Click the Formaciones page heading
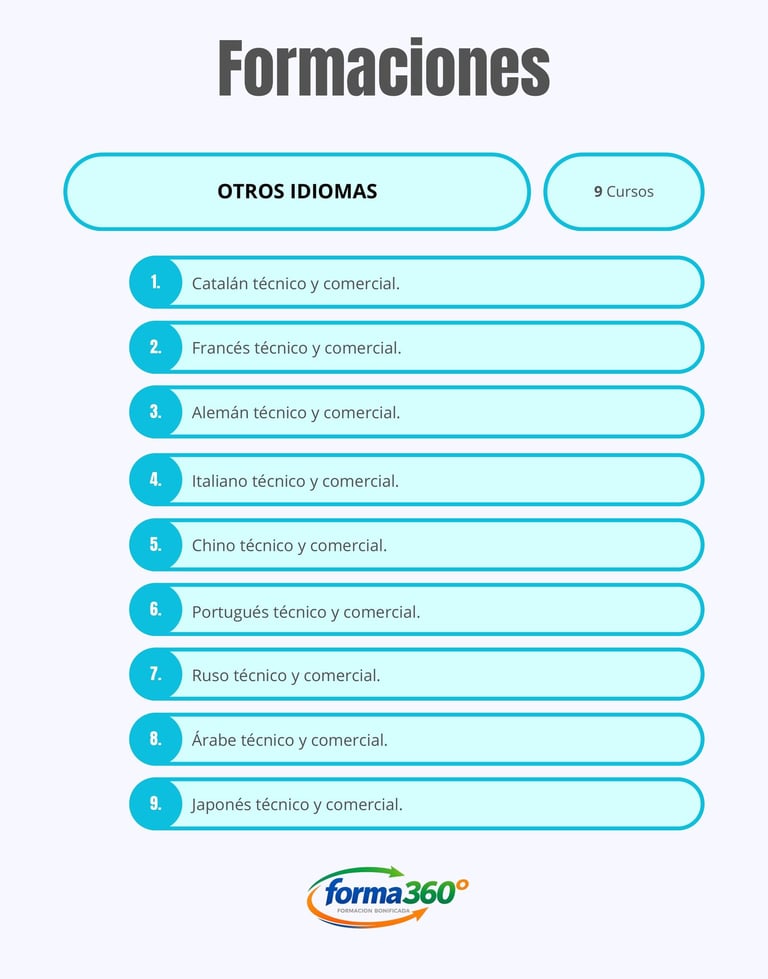 384,67
